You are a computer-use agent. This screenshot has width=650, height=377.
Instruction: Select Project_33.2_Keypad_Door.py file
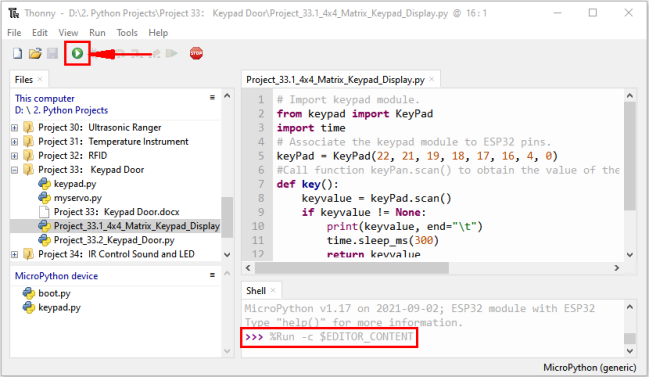[114, 240]
